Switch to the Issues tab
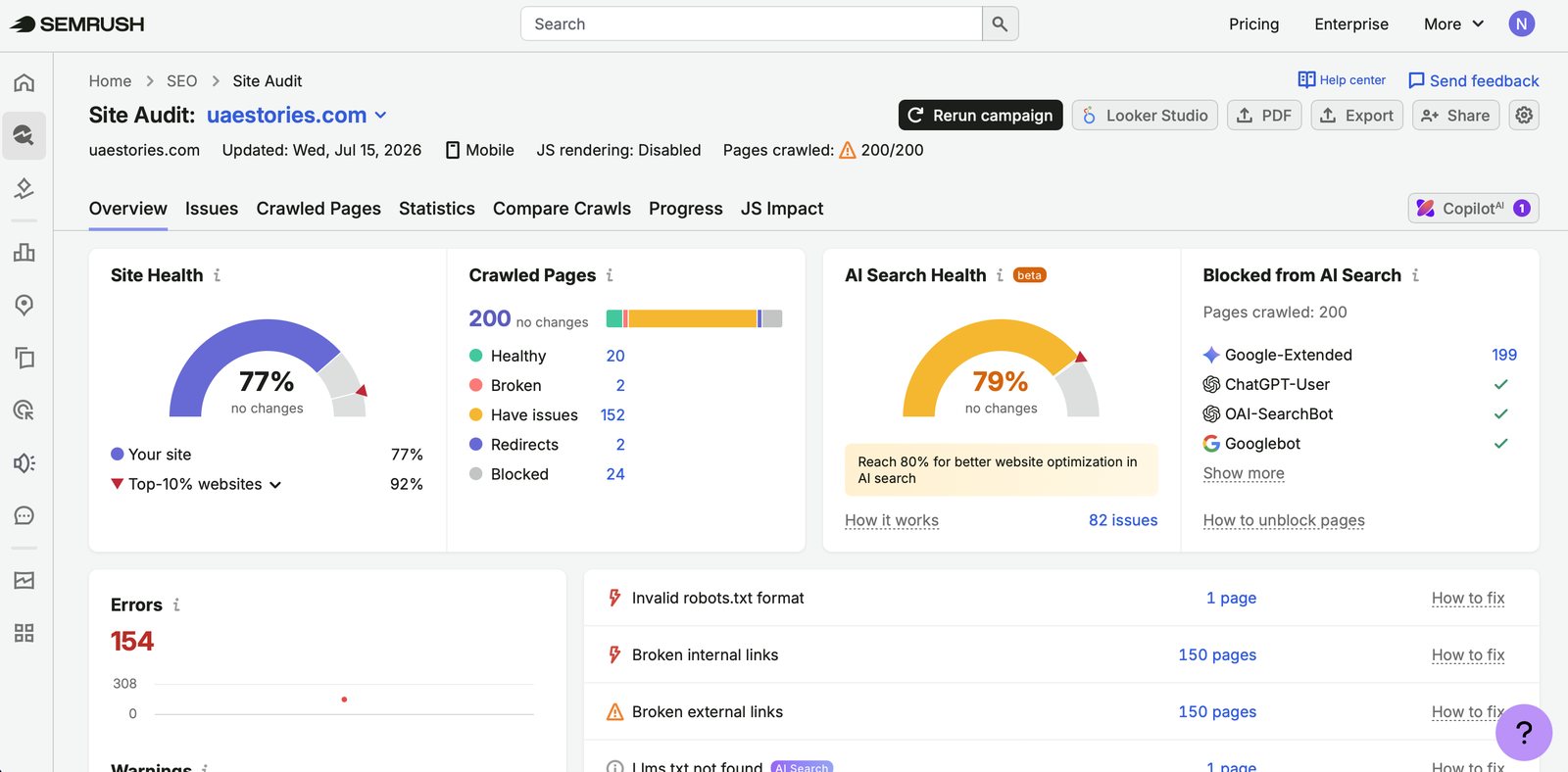 (x=212, y=209)
